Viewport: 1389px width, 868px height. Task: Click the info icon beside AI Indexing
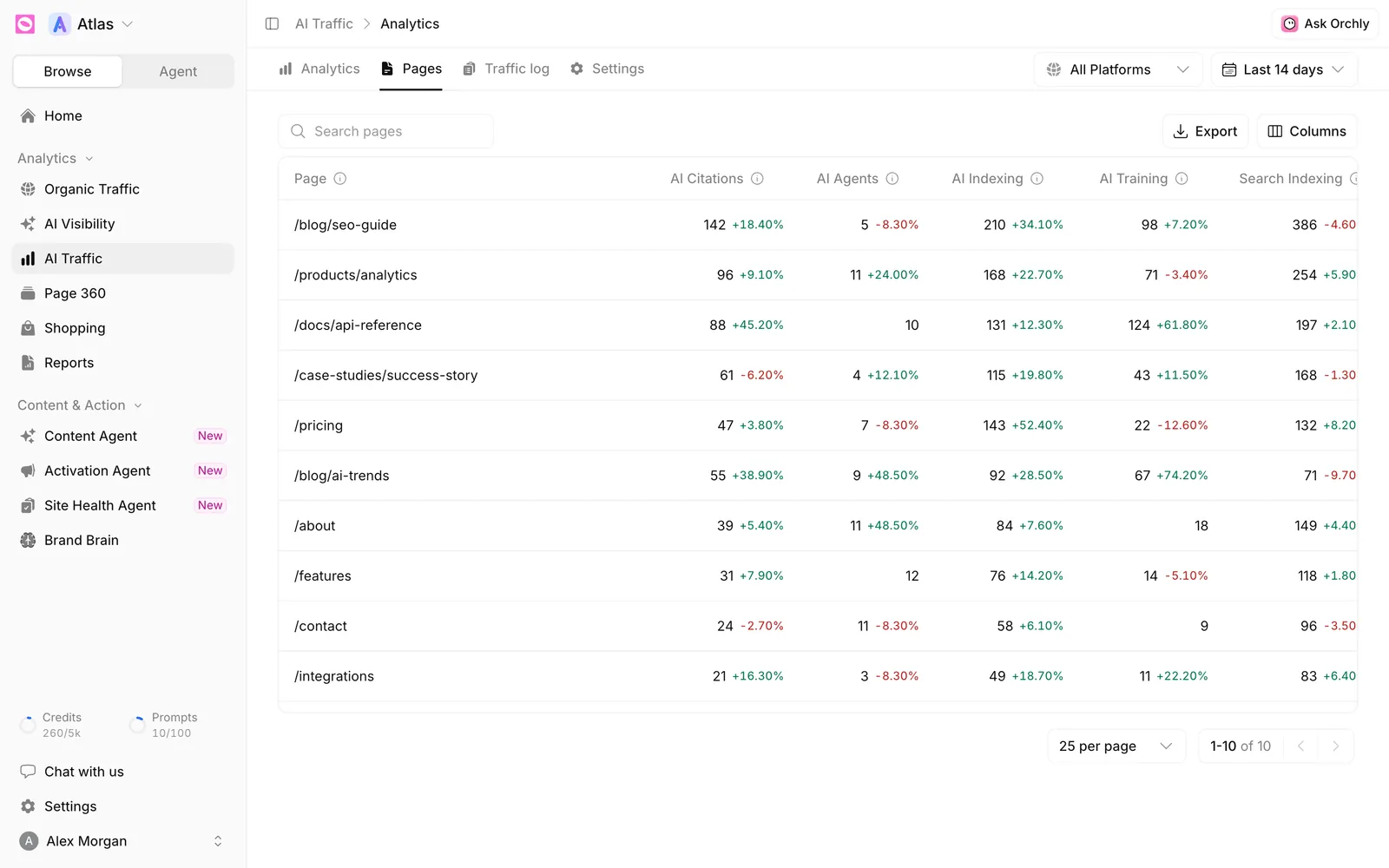pos(1037,179)
